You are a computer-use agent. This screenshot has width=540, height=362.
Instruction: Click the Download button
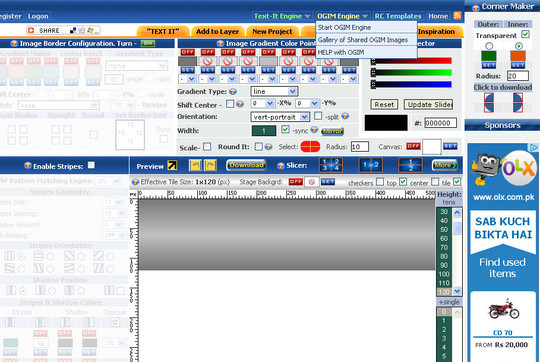pyautogui.click(x=246, y=165)
